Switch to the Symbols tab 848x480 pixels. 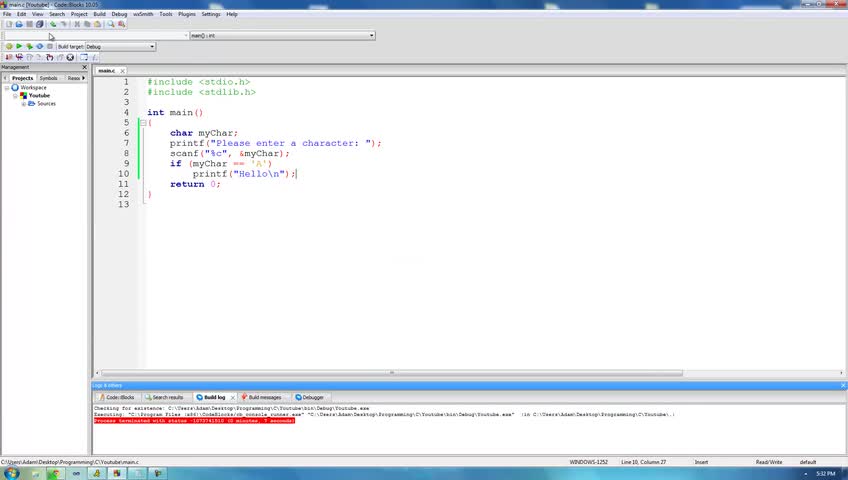click(48, 78)
